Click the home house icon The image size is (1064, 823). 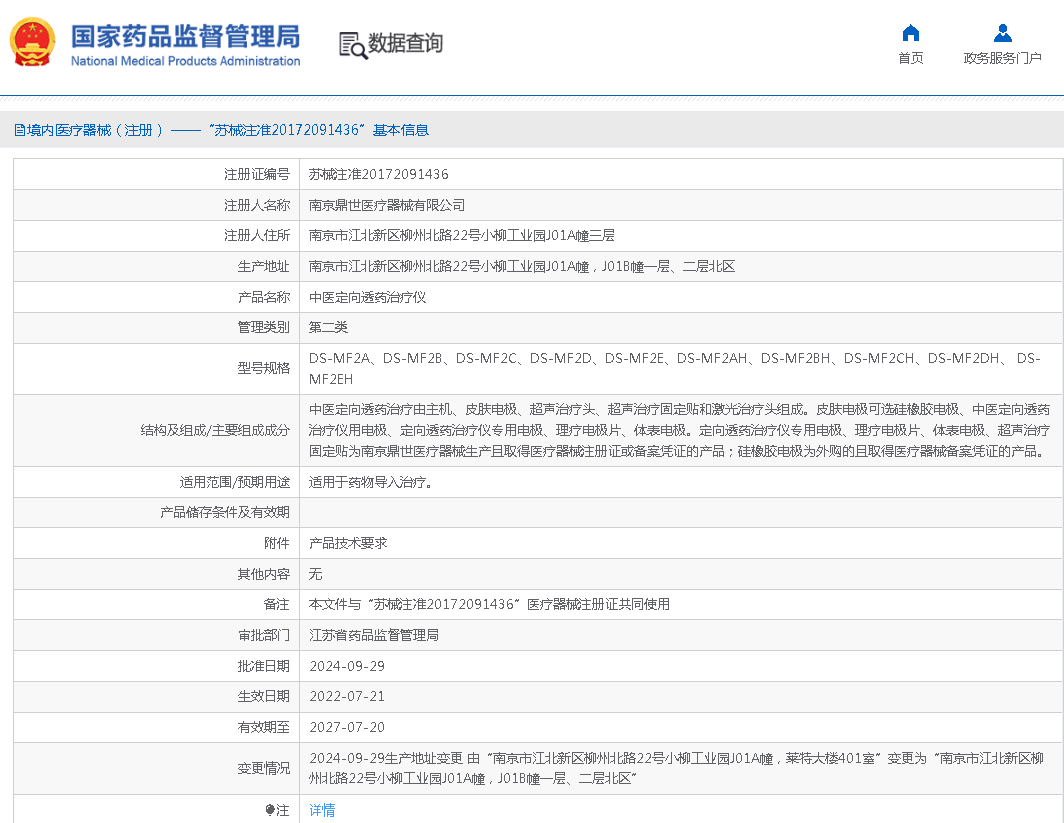910,33
